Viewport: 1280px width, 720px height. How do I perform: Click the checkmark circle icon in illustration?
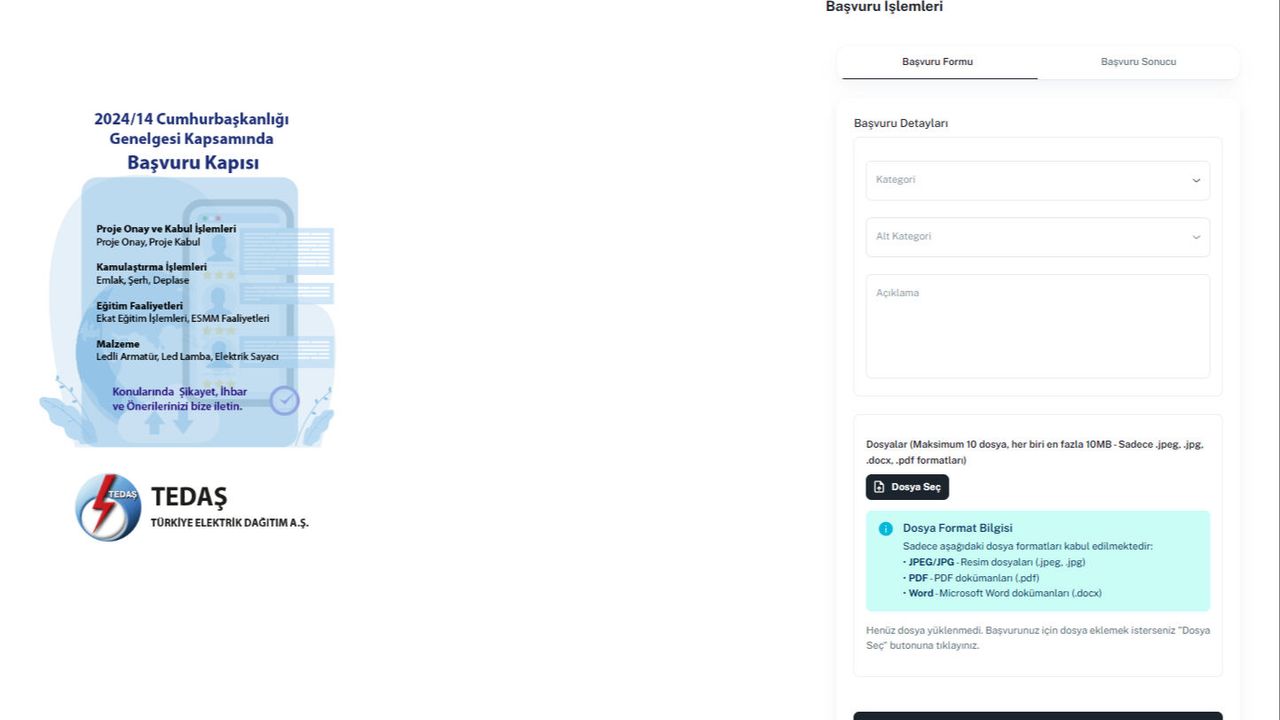click(285, 401)
